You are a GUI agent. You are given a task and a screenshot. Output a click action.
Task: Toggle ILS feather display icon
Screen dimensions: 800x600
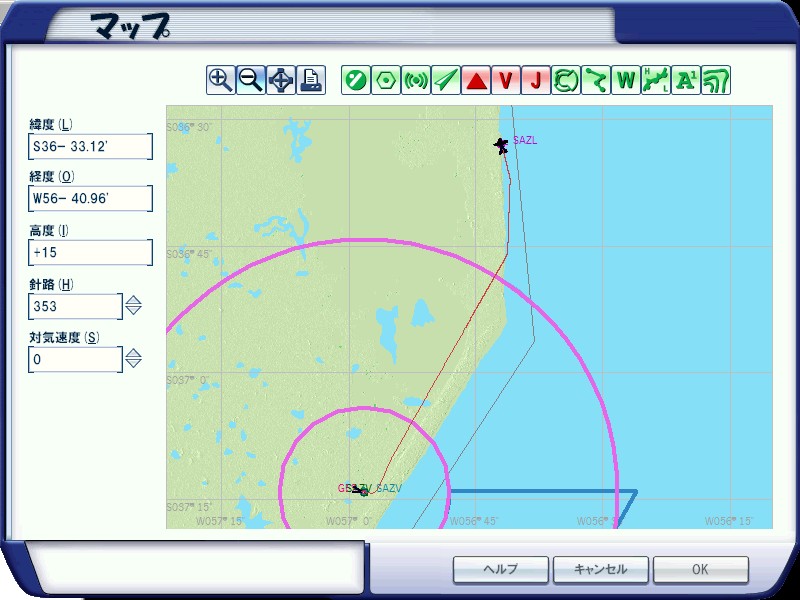pos(446,80)
